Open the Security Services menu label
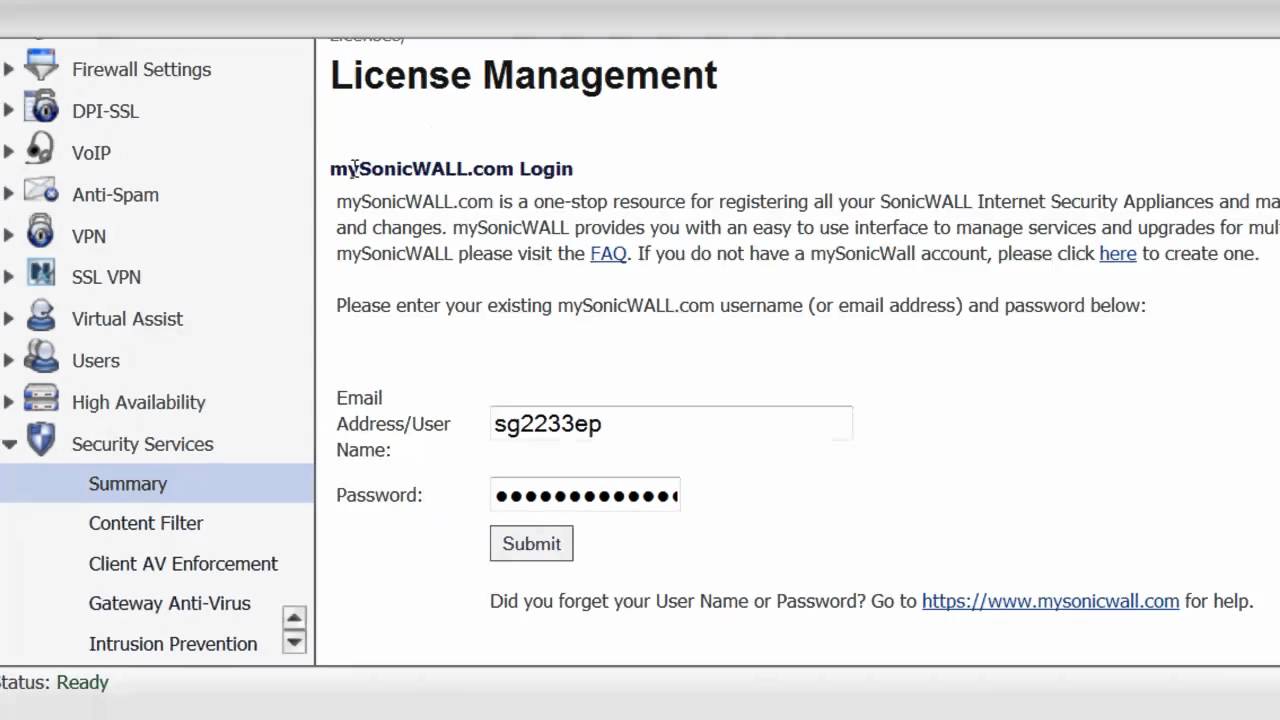Image resolution: width=1280 pixels, height=720 pixels. coord(143,444)
